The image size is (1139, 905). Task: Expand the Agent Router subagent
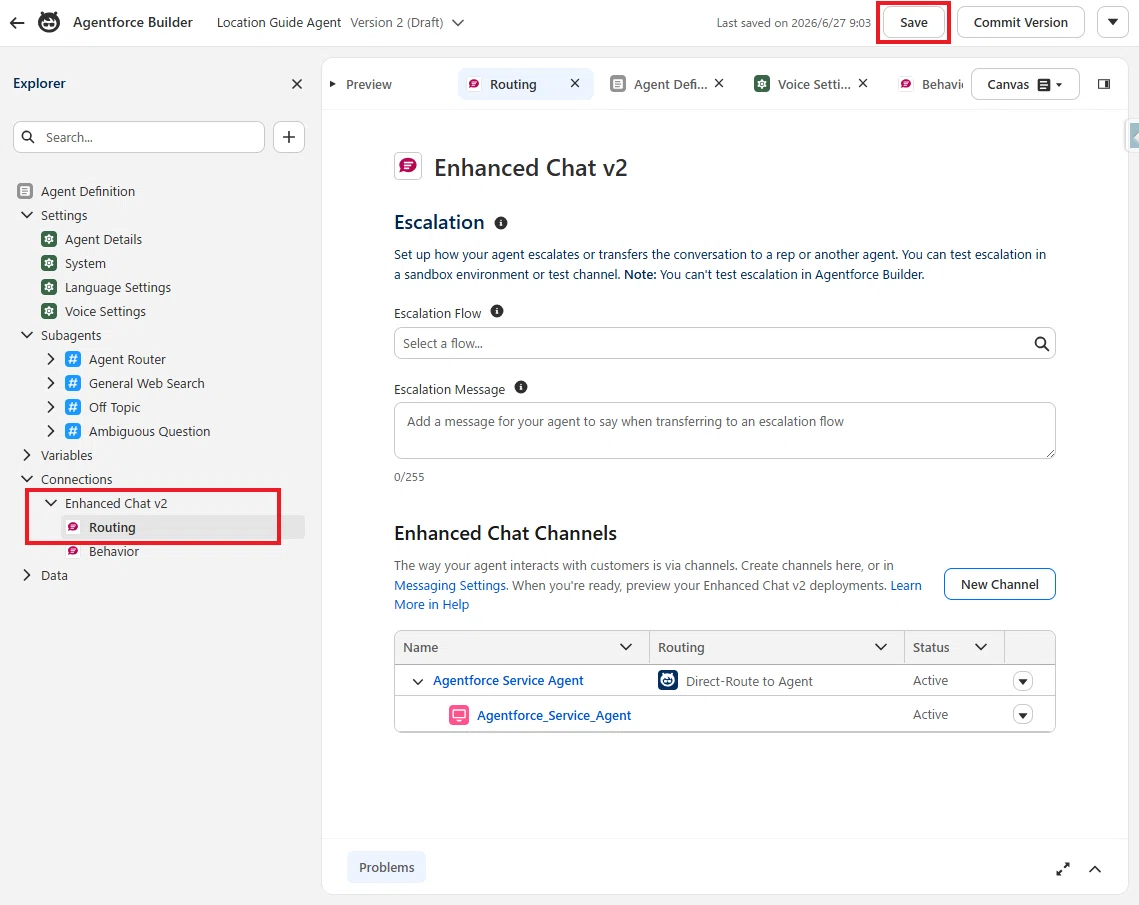51,359
